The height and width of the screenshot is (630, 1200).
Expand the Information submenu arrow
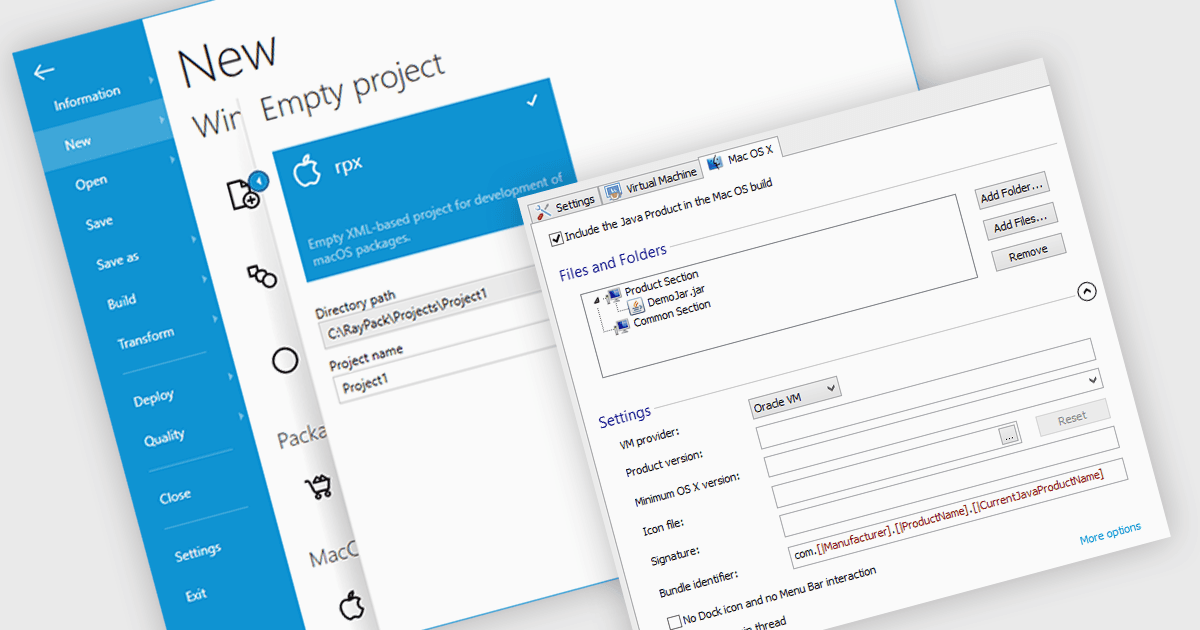(151, 81)
